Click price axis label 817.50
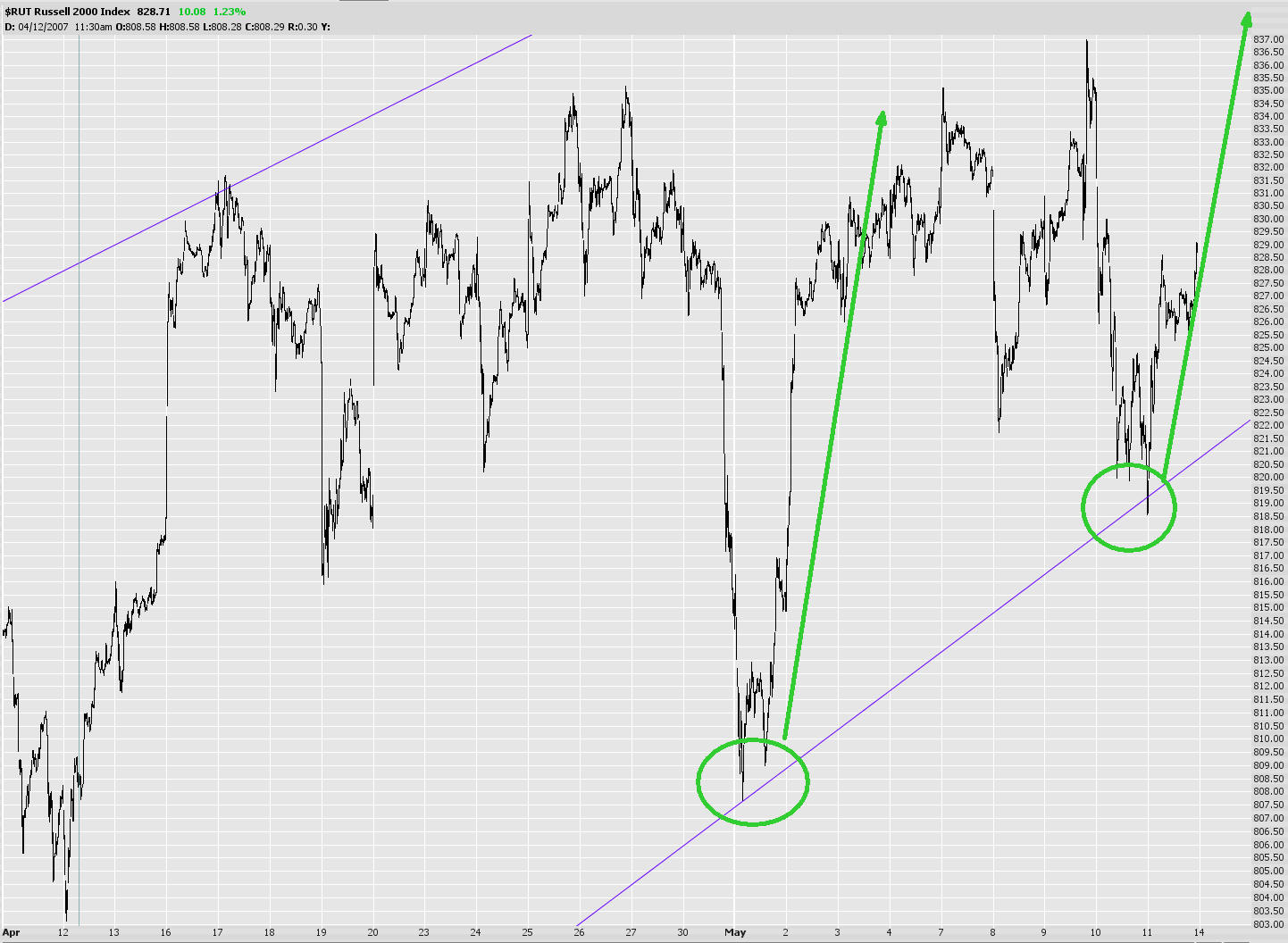The image size is (1288, 943). pyautogui.click(x=1268, y=543)
